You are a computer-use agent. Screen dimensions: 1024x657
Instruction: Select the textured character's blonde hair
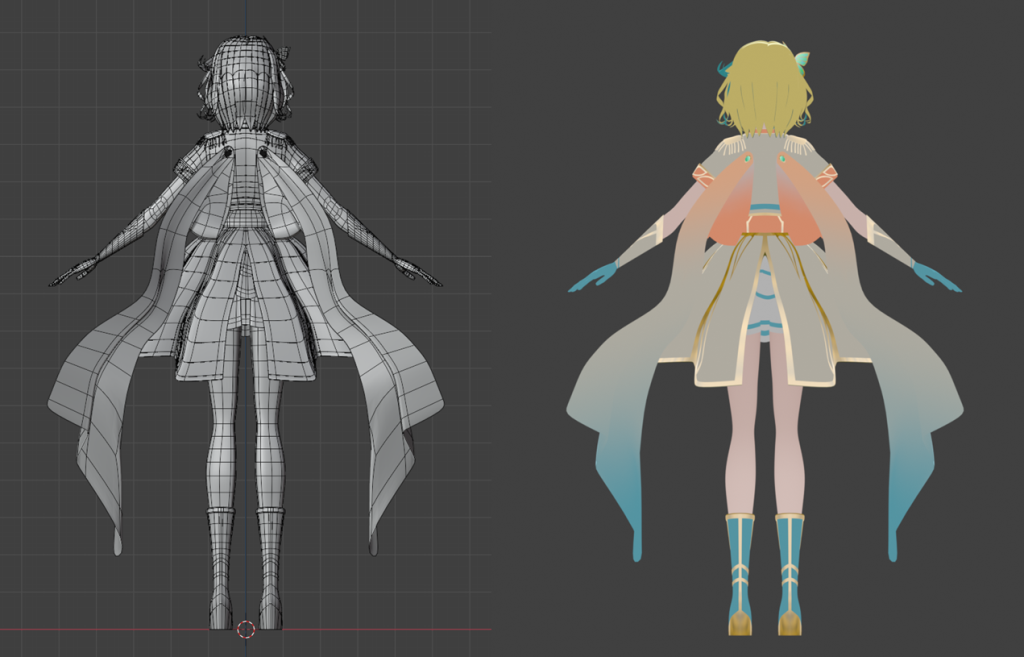[x=765, y=88]
